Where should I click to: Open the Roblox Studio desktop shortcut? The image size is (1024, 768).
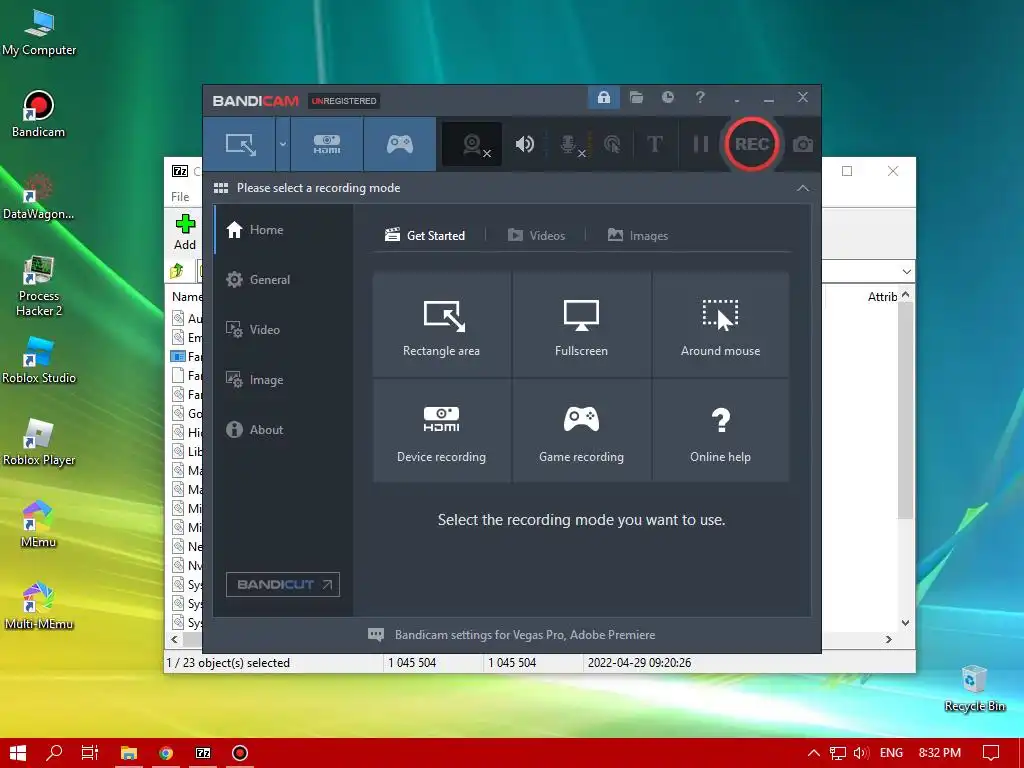(x=39, y=360)
